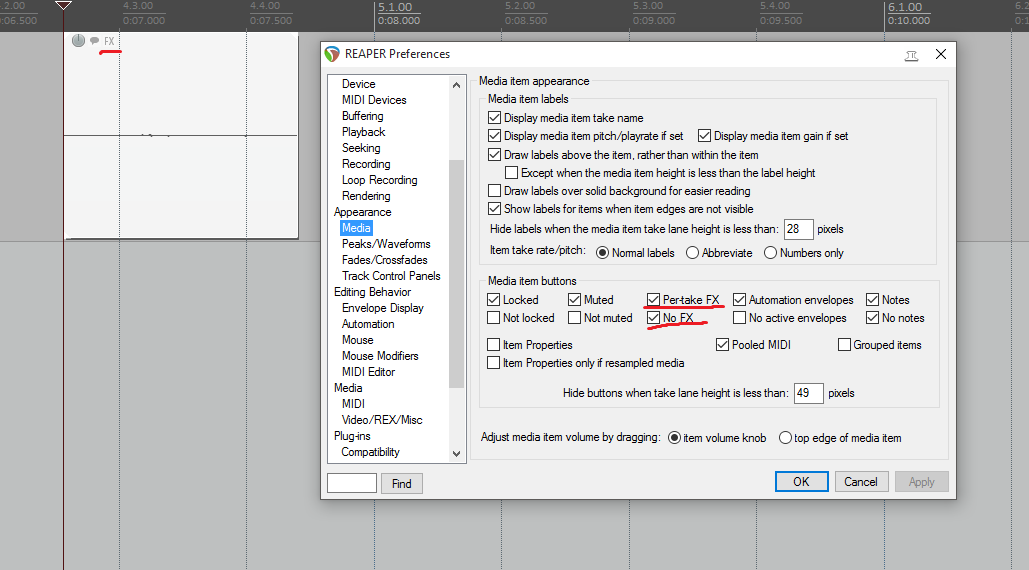Select Abbreviate take rate/pitch option

click(692, 253)
